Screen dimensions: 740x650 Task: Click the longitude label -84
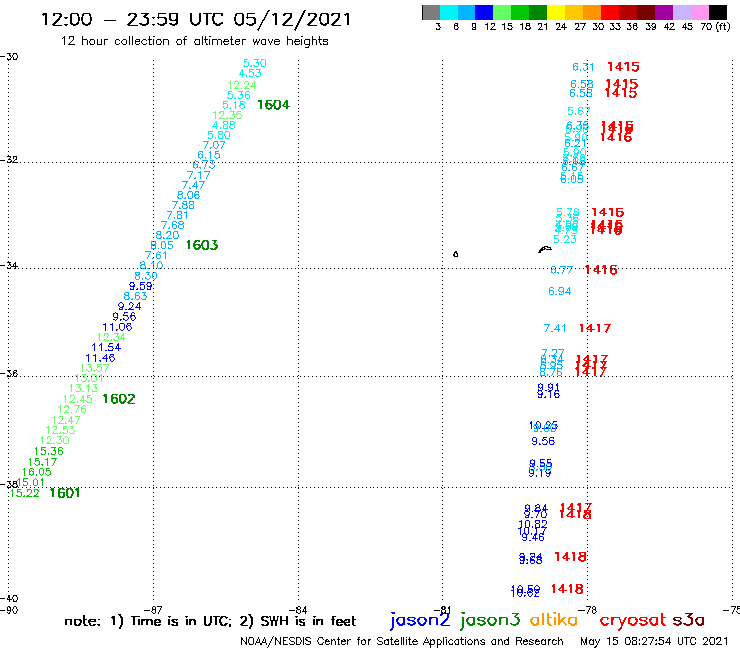(298, 610)
